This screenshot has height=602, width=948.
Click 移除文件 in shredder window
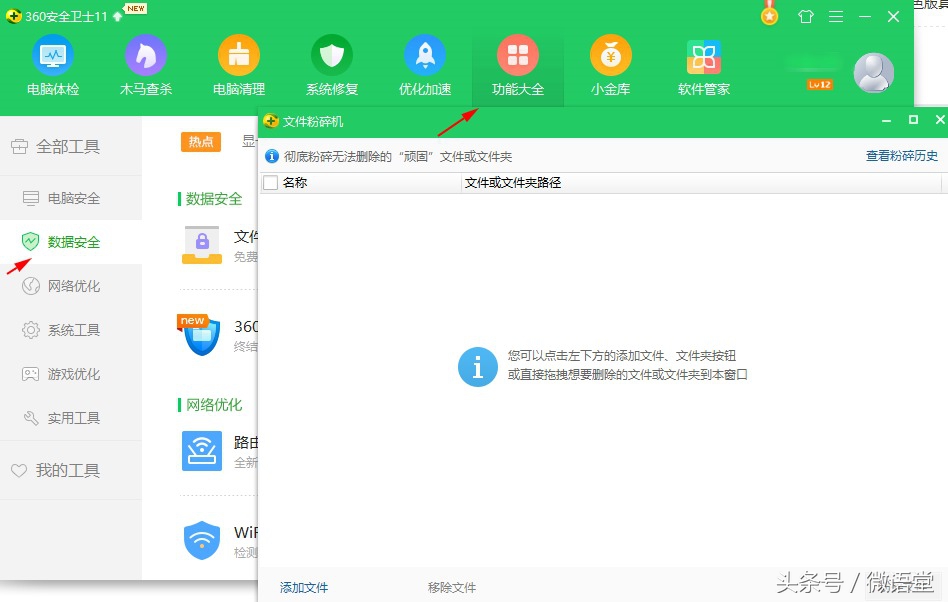tap(452, 587)
